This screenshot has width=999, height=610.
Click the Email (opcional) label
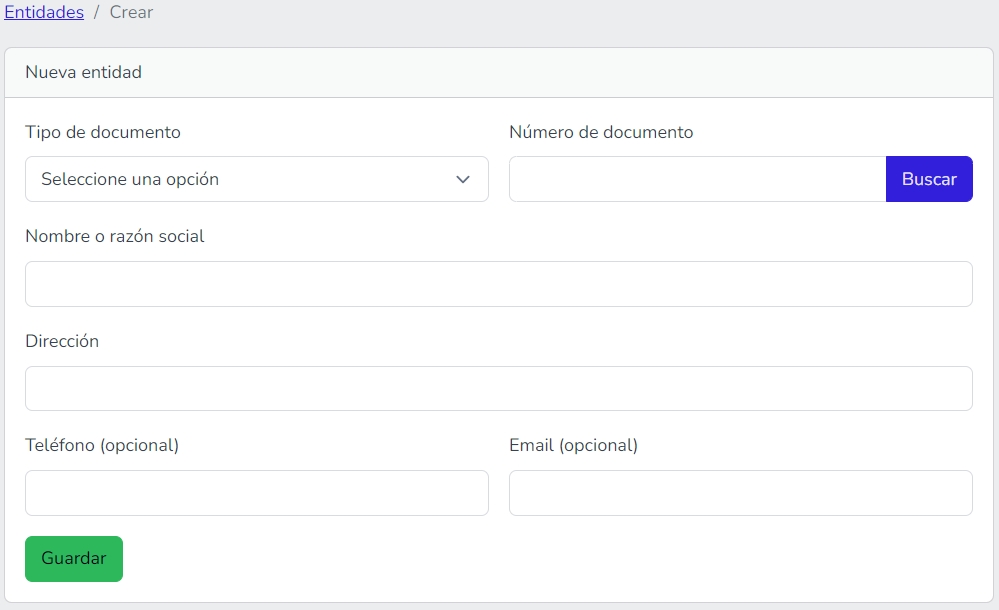click(573, 445)
